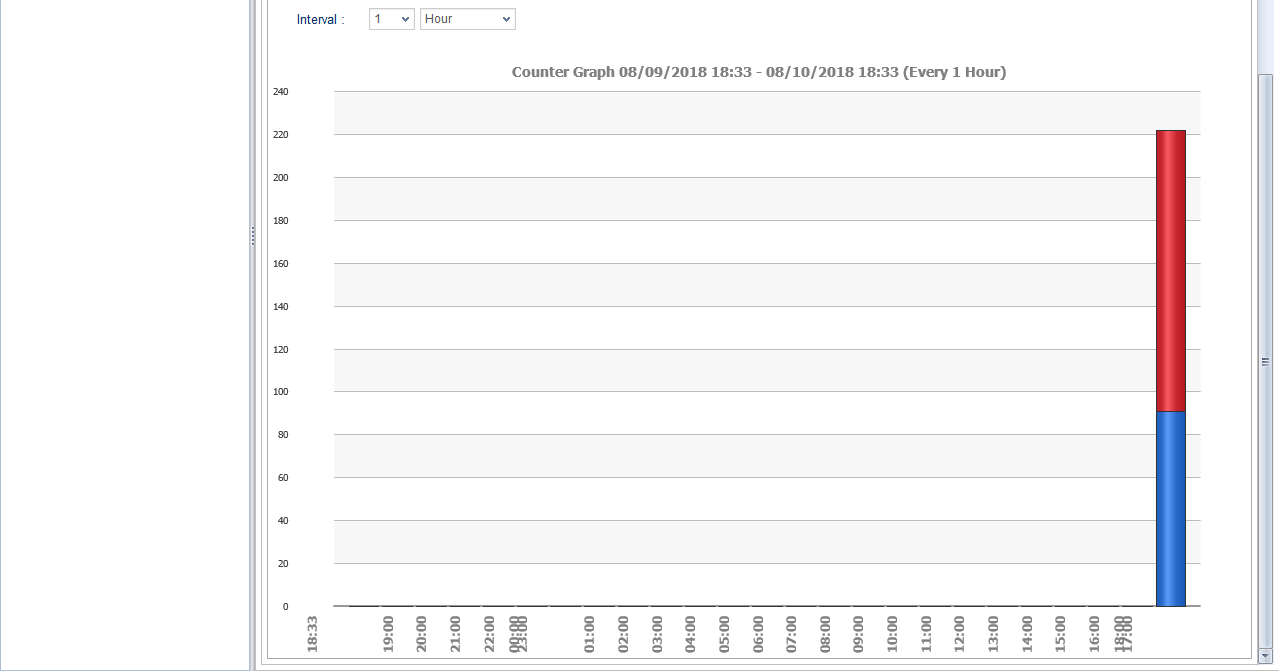Select the 19:00 x-axis time label

(388, 634)
